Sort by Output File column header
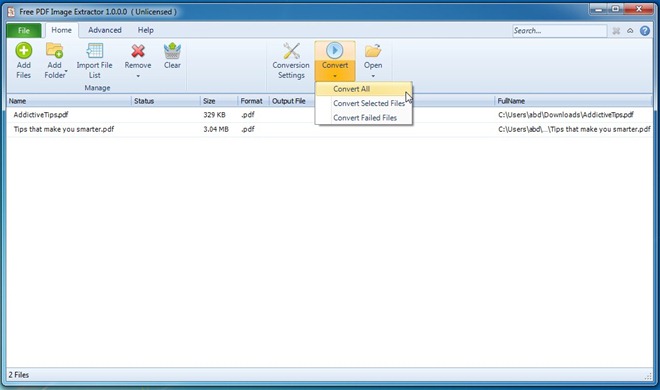 [x=293, y=101]
